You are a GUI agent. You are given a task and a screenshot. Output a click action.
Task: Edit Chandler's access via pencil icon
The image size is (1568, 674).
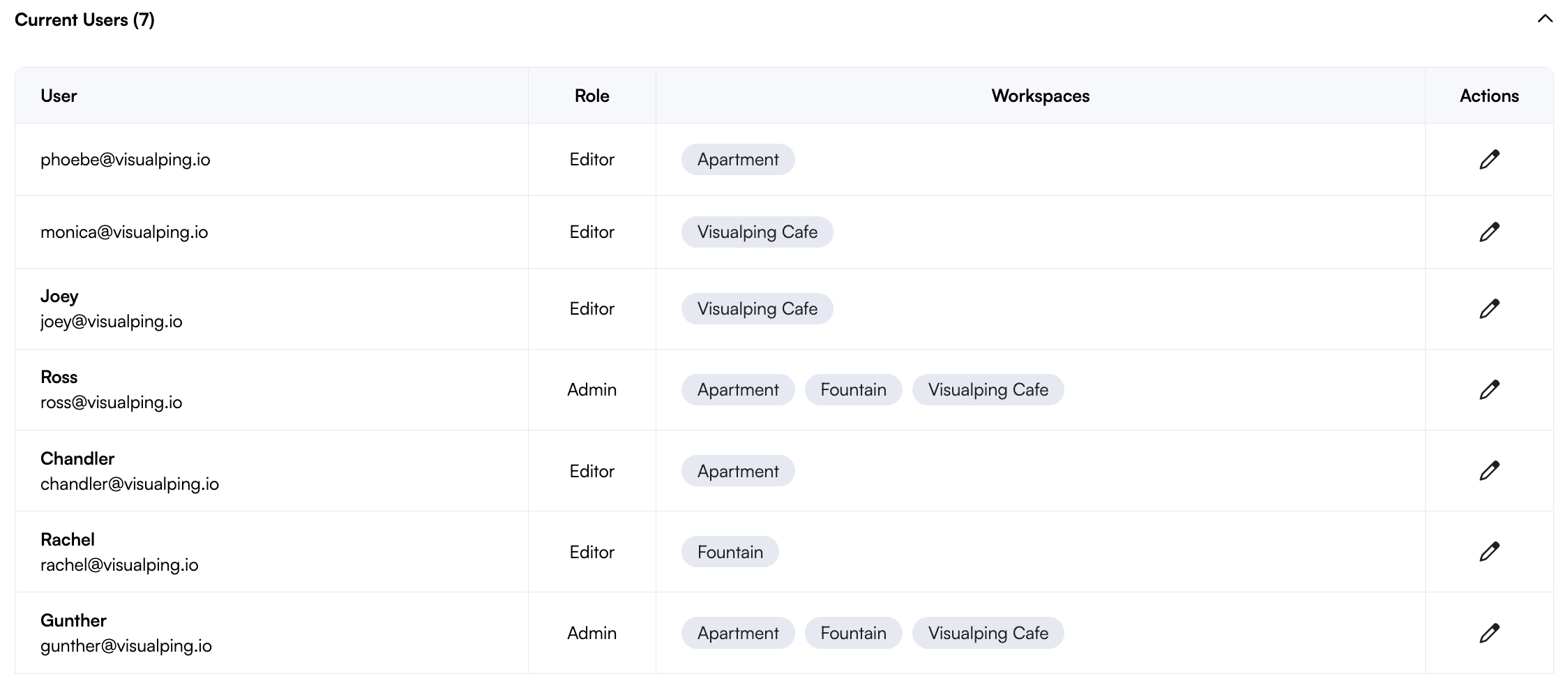point(1489,470)
